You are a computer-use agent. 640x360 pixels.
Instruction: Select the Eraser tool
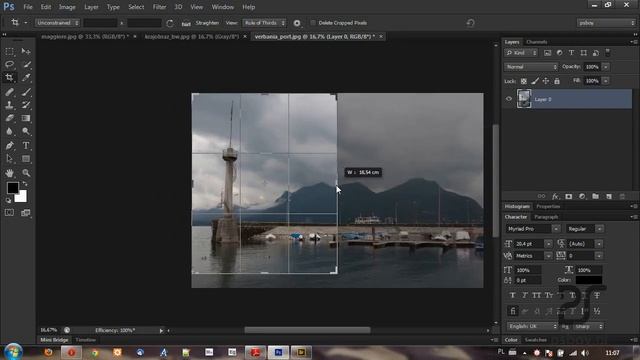(9, 118)
